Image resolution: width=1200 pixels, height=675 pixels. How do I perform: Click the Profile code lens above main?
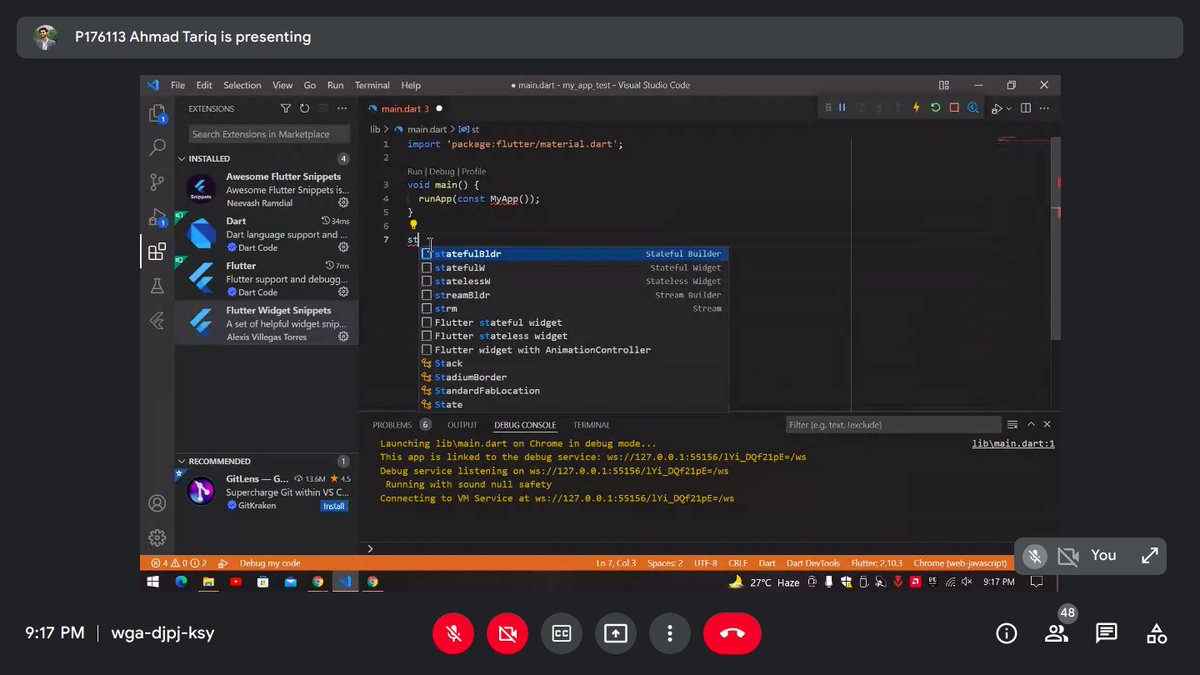(473, 171)
